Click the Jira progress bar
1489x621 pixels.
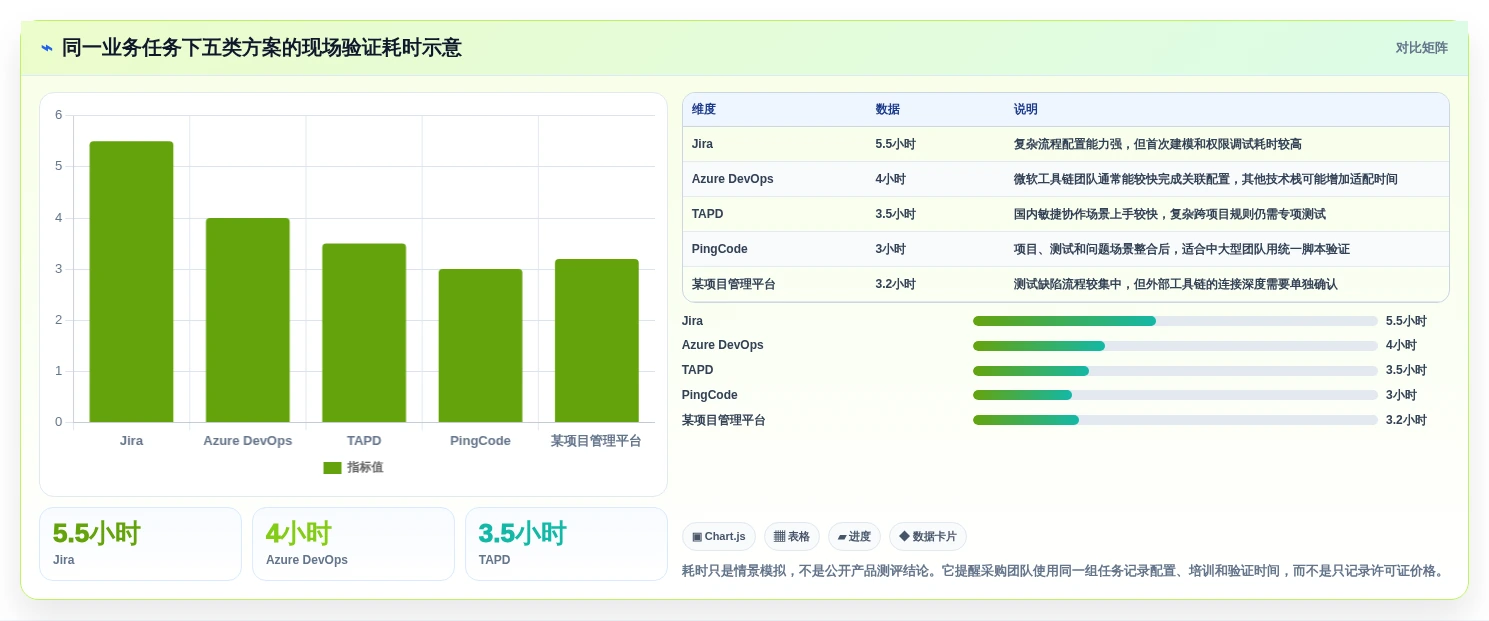[1175, 321]
